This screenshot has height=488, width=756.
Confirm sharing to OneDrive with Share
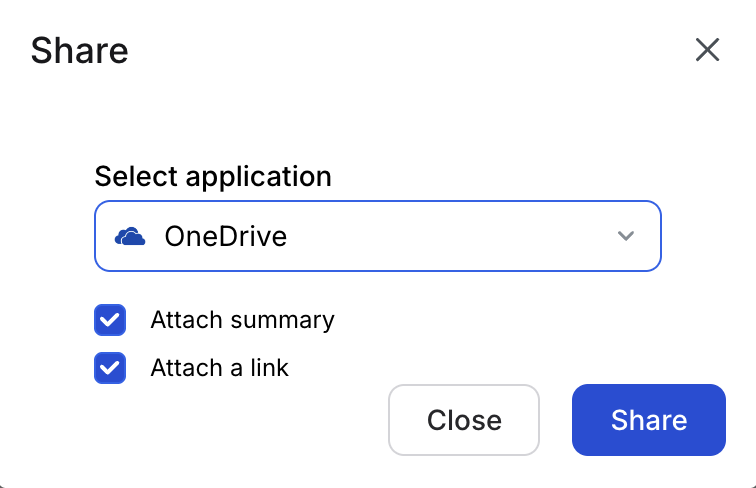[x=648, y=420]
